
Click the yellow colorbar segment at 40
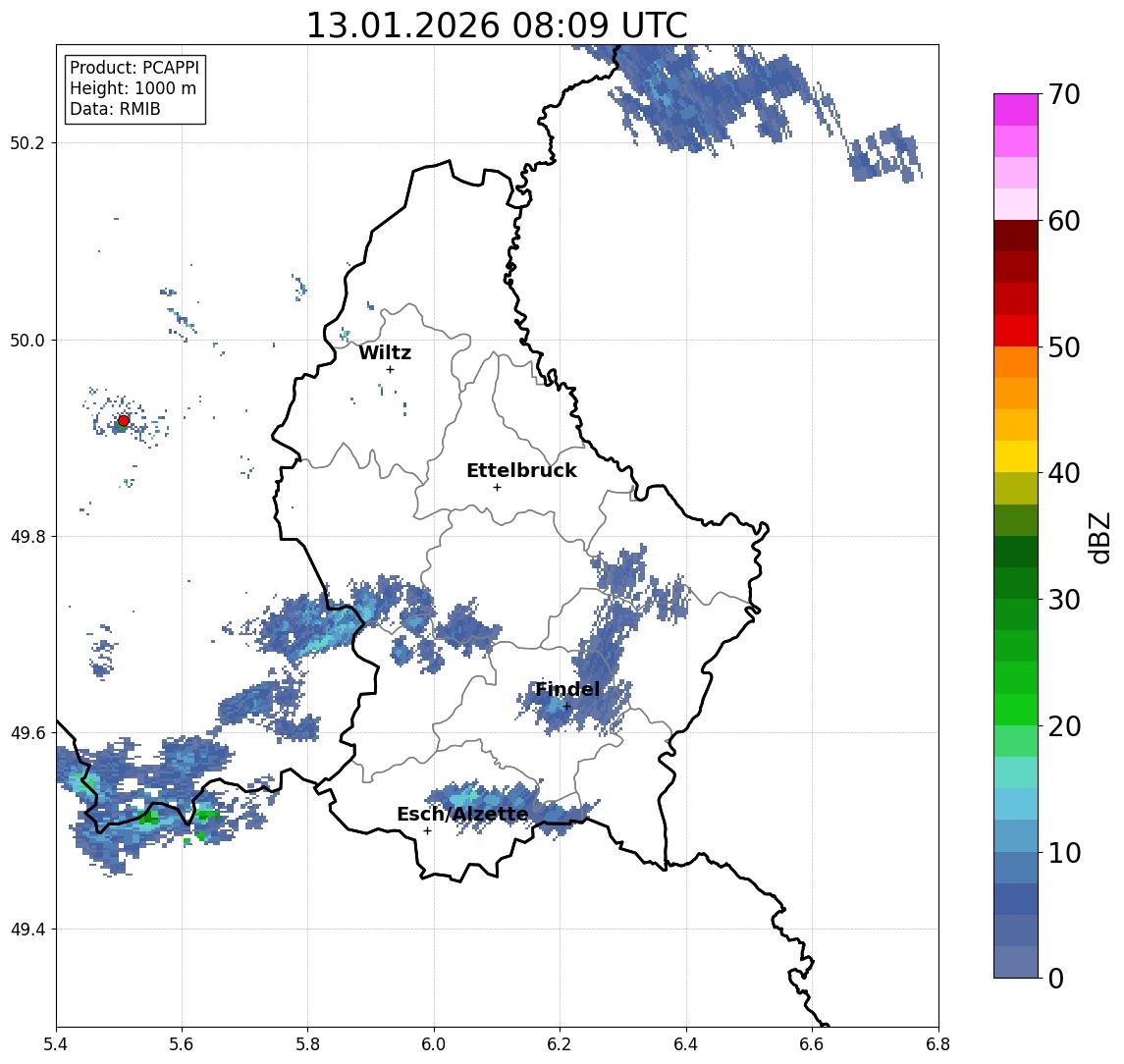click(x=1016, y=456)
